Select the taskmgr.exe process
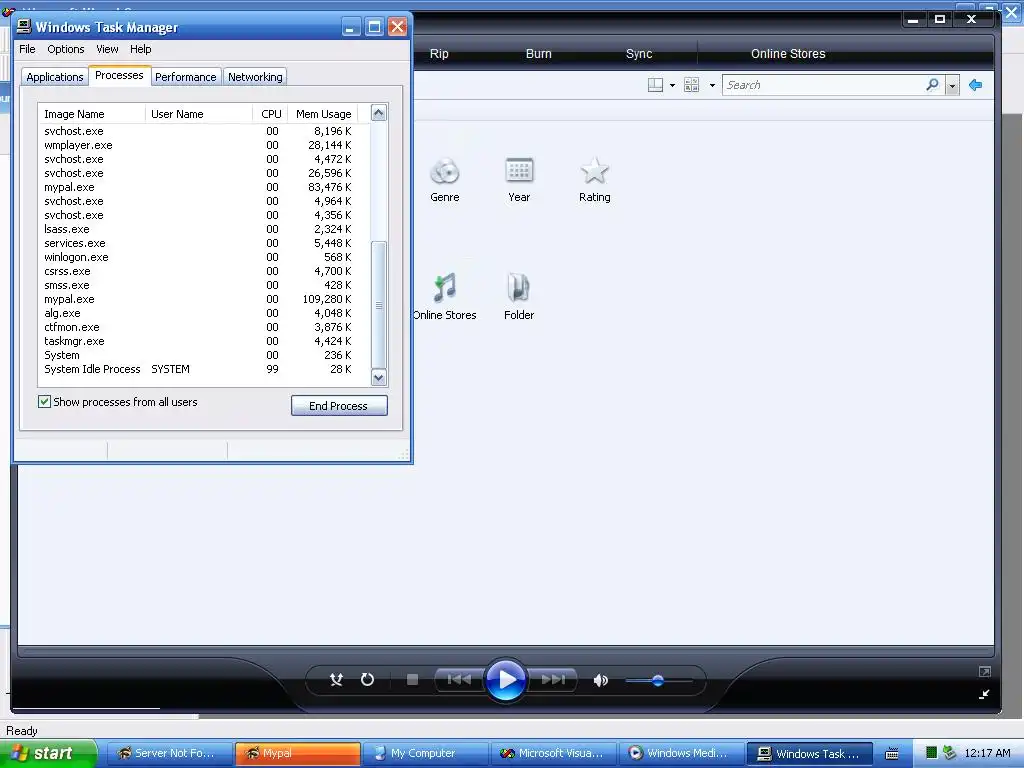Screen dimensions: 1024x768 [x=204, y=341]
